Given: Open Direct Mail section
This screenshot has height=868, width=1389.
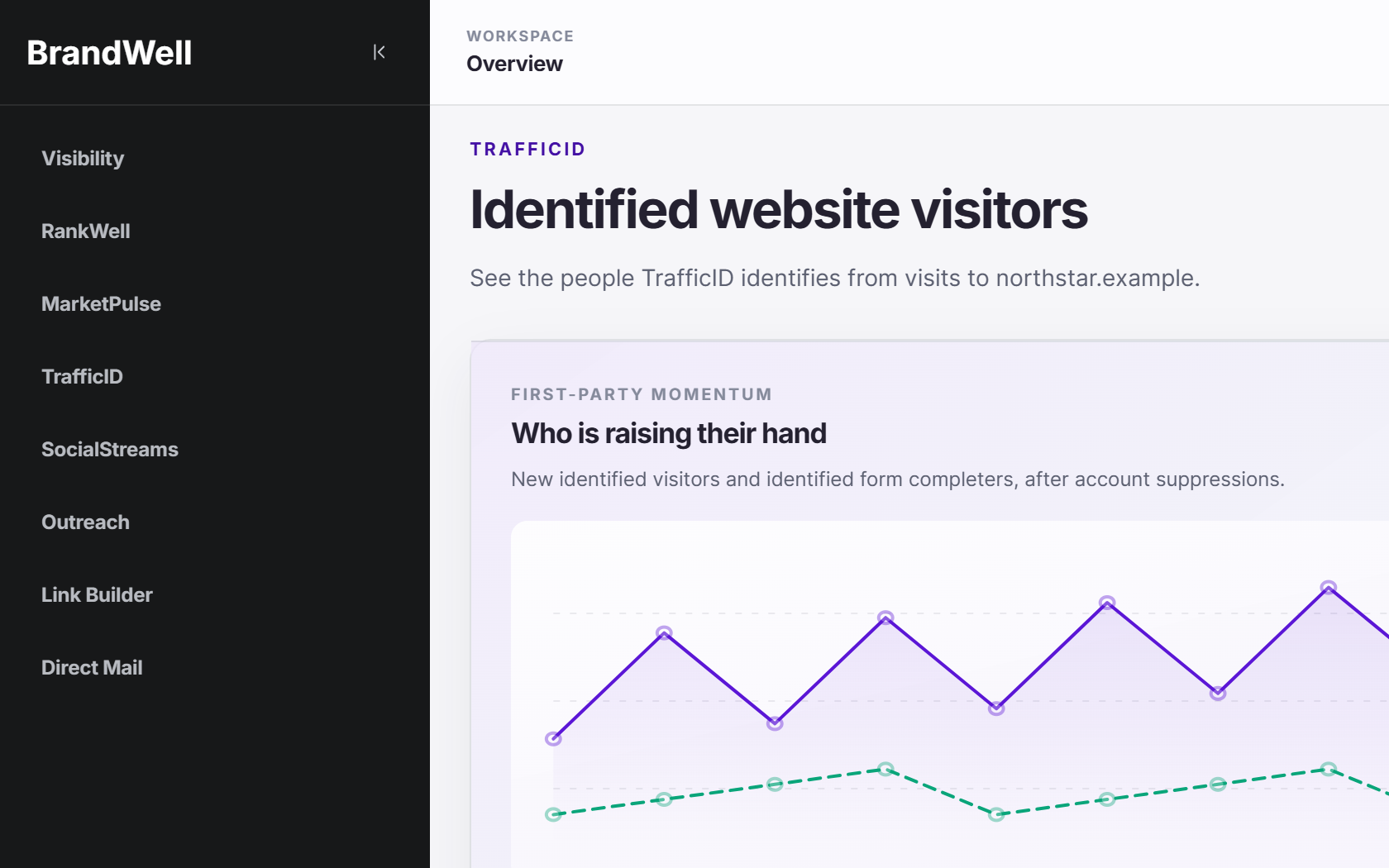Looking at the screenshot, I should pyautogui.click(x=92, y=667).
